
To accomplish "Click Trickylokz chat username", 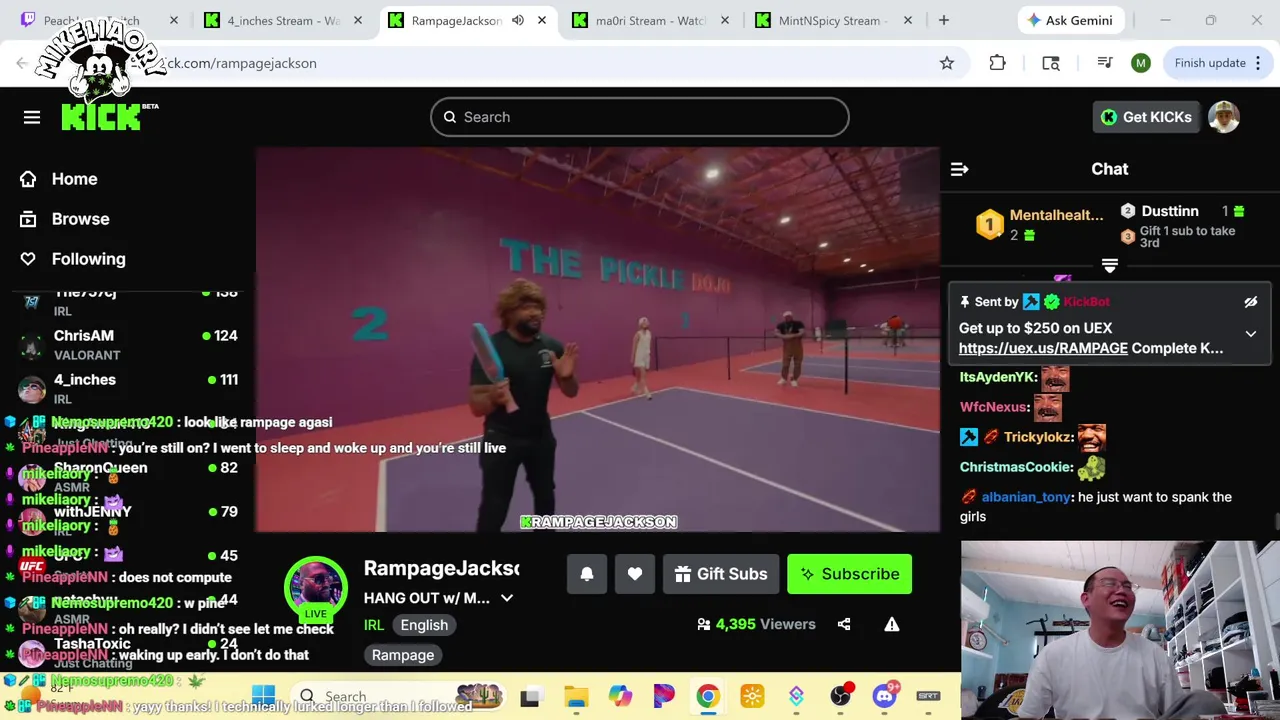I will (1038, 437).
